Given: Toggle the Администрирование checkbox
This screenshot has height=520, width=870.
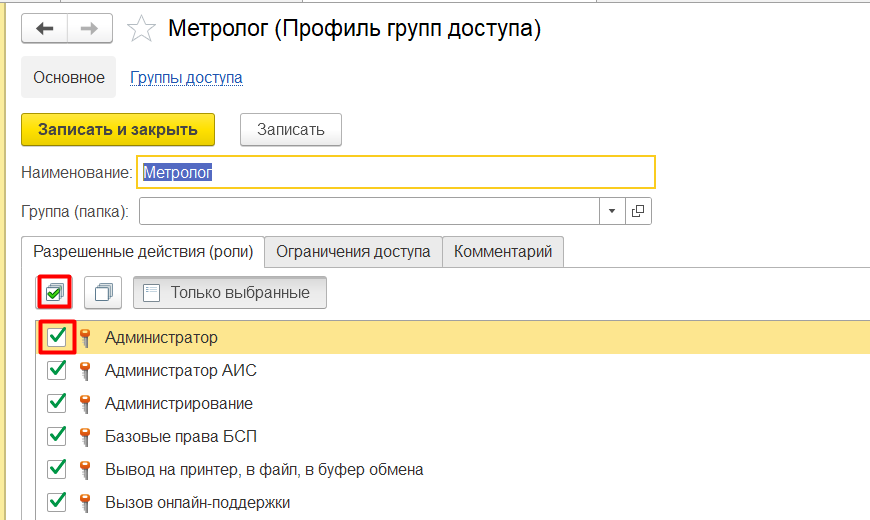Looking at the screenshot, I should pyautogui.click(x=57, y=403).
